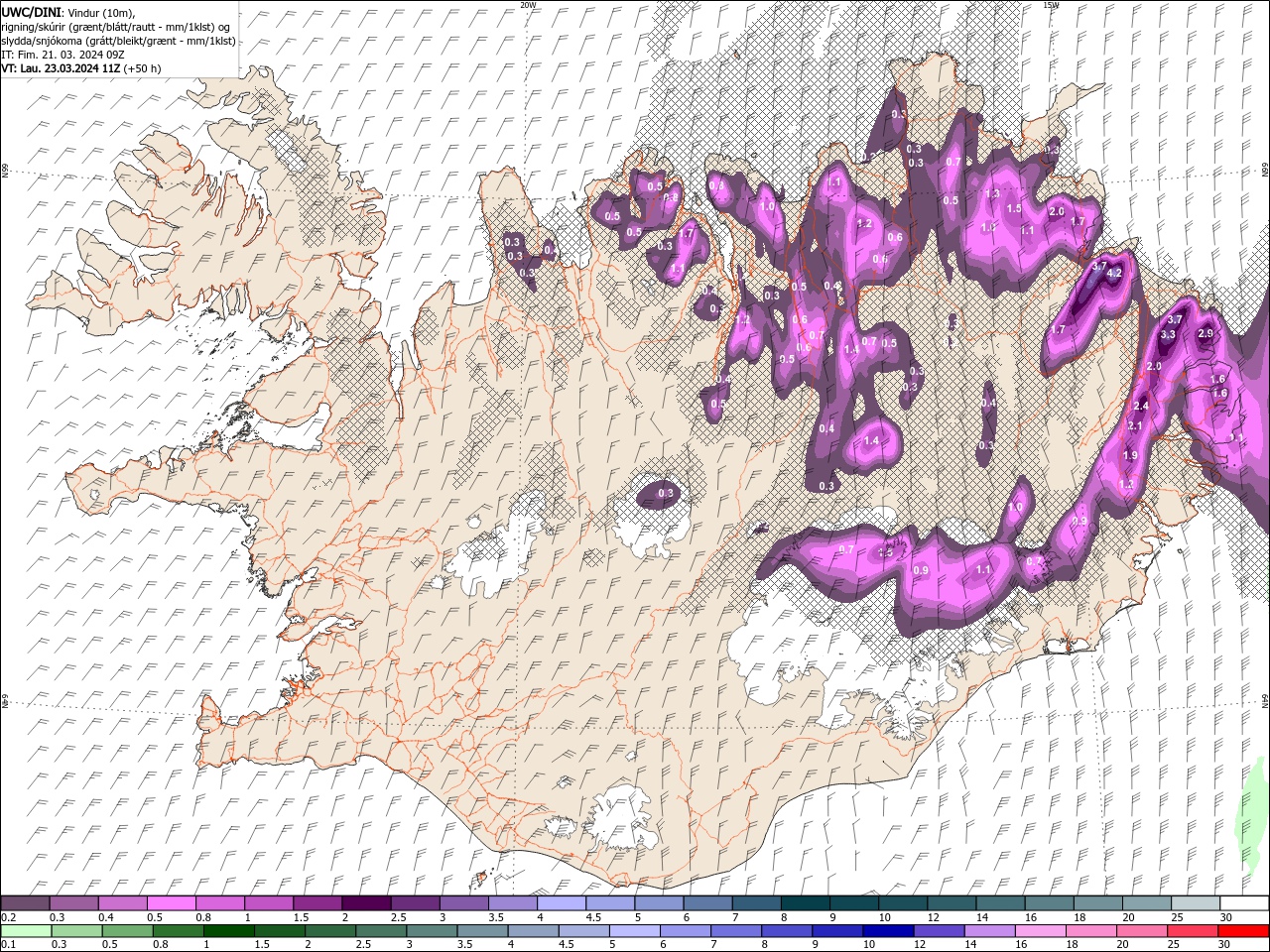Click the 4.2 precipitation value on the map
Image resolution: width=1270 pixels, height=952 pixels.
1114,273
